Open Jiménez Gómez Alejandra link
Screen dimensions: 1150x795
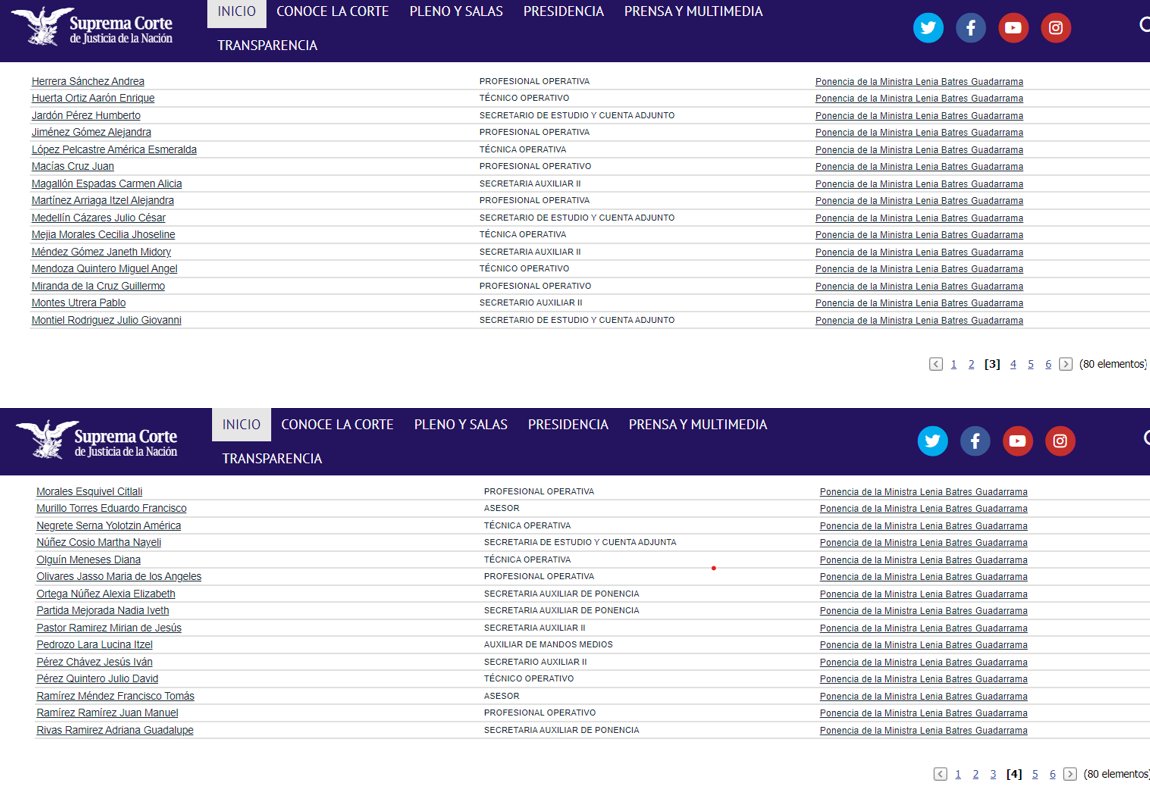point(91,133)
